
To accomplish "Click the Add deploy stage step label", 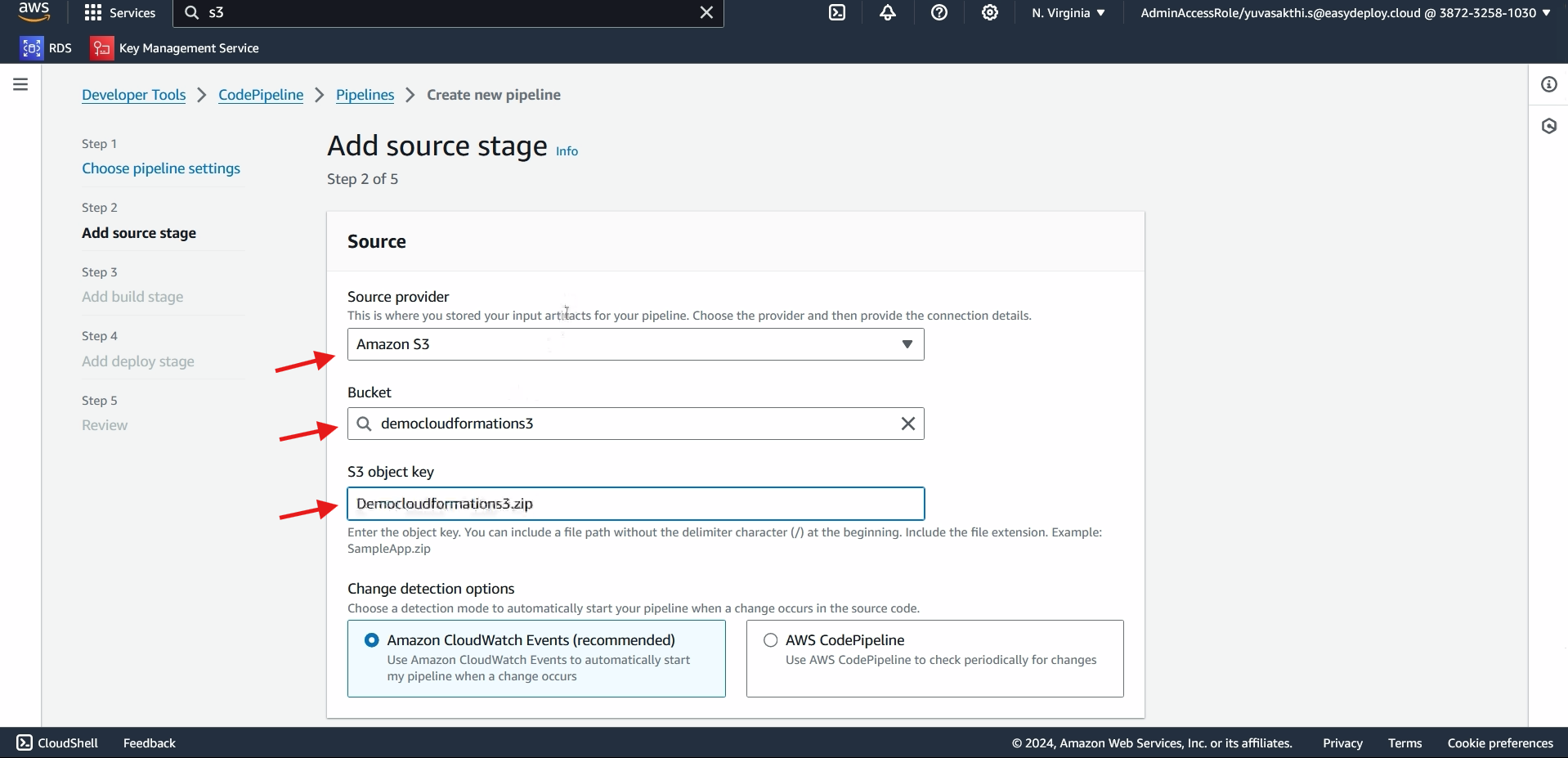I will 138,361.
